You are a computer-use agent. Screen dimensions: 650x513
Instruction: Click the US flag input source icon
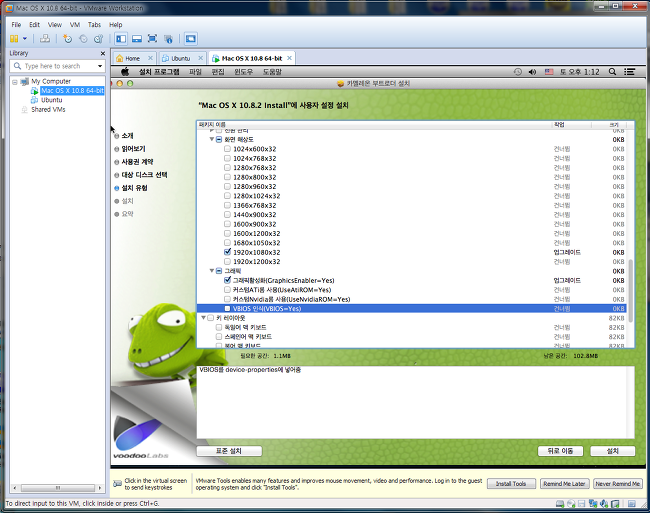[x=549, y=72]
